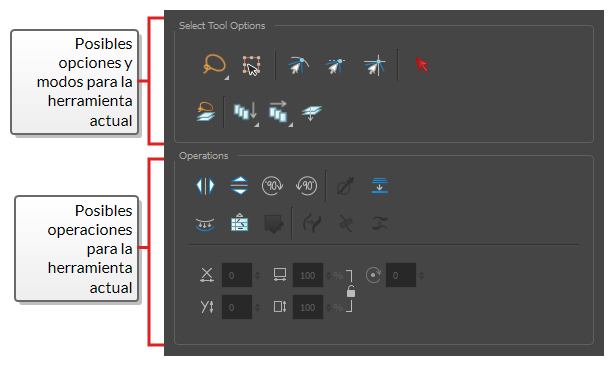Viewport: 614px width, 366px height.
Task: Flip the selection horizontally
Action: pos(205,186)
